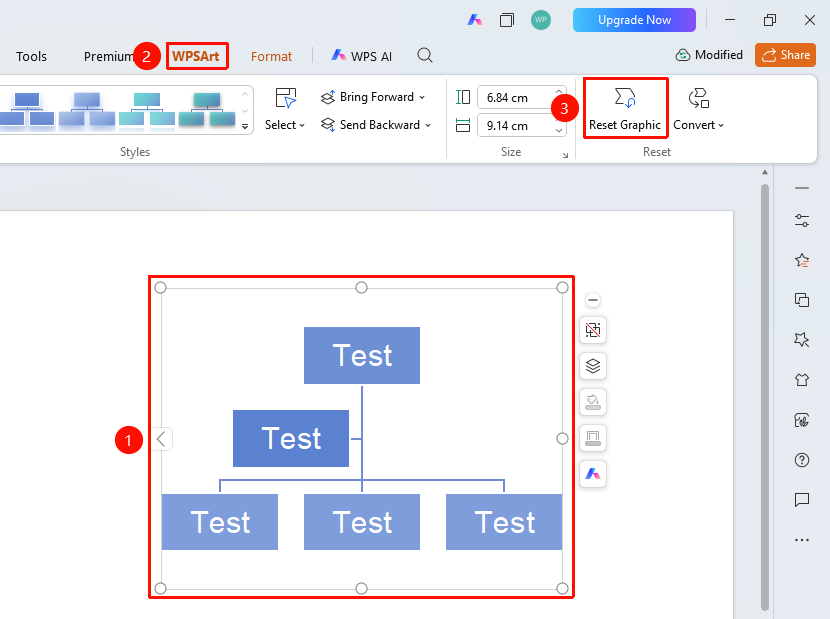Open the sliders settings icon in right sidebar
Image resolution: width=830 pixels, height=619 pixels.
[802, 220]
